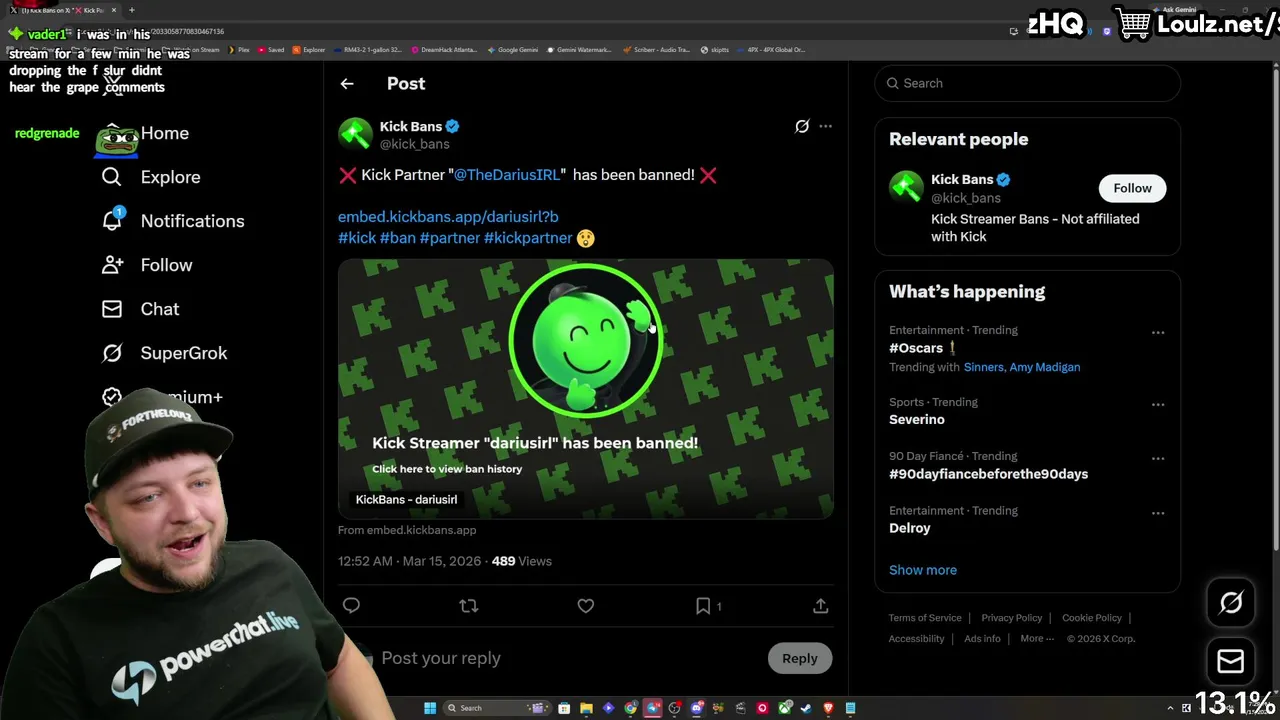Click the Grok icon on the post header
Image resolution: width=1280 pixels, height=720 pixels.
[x=802, y=126]
